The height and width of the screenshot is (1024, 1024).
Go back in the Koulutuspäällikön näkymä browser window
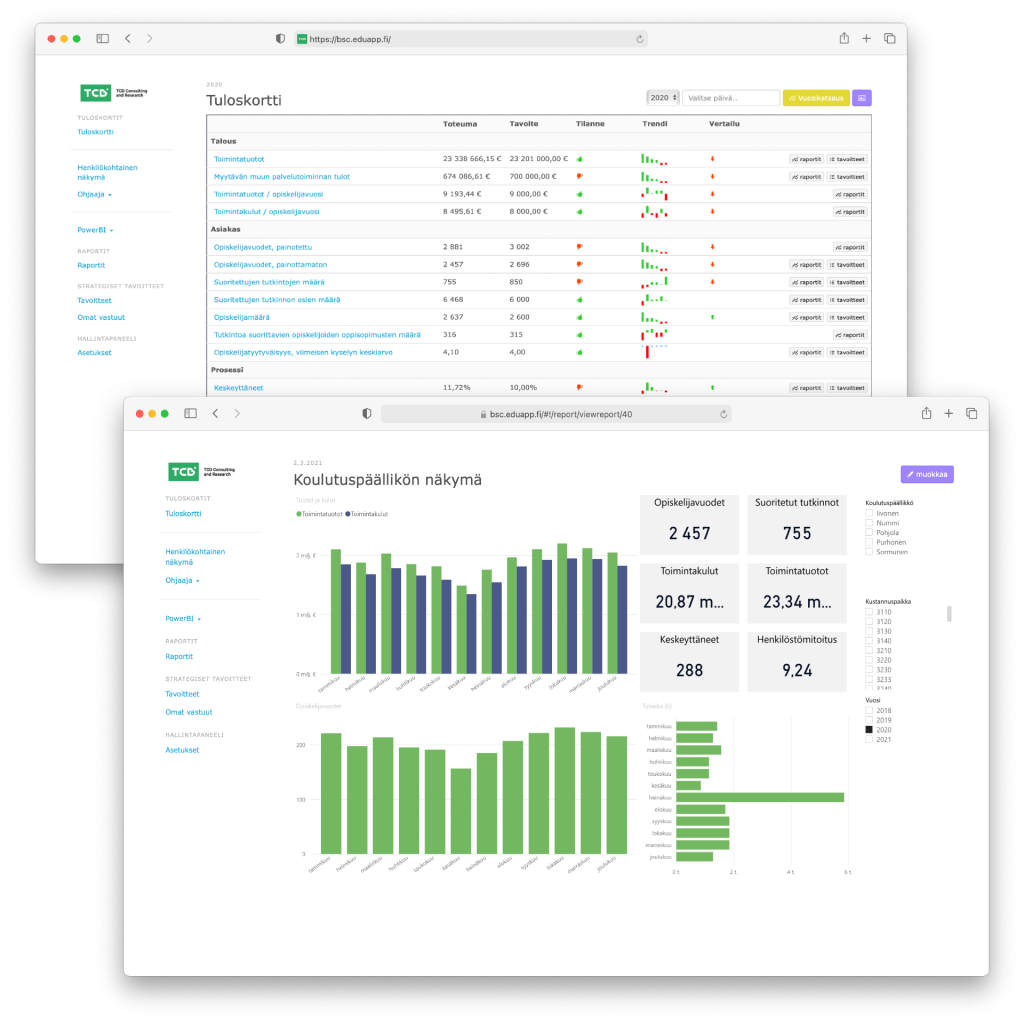point(216,413)
